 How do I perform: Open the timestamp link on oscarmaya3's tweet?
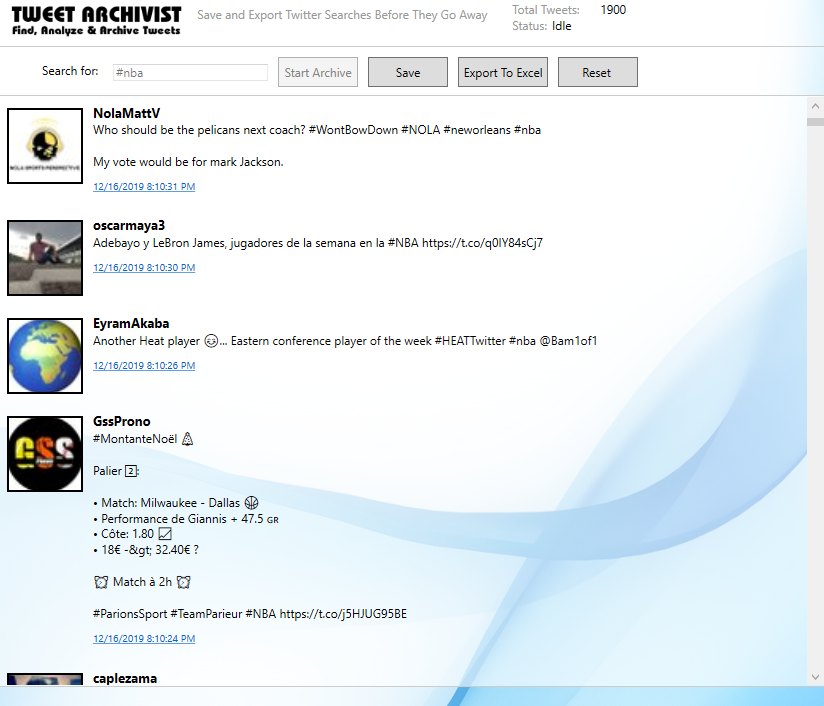(x=143, y=267)
